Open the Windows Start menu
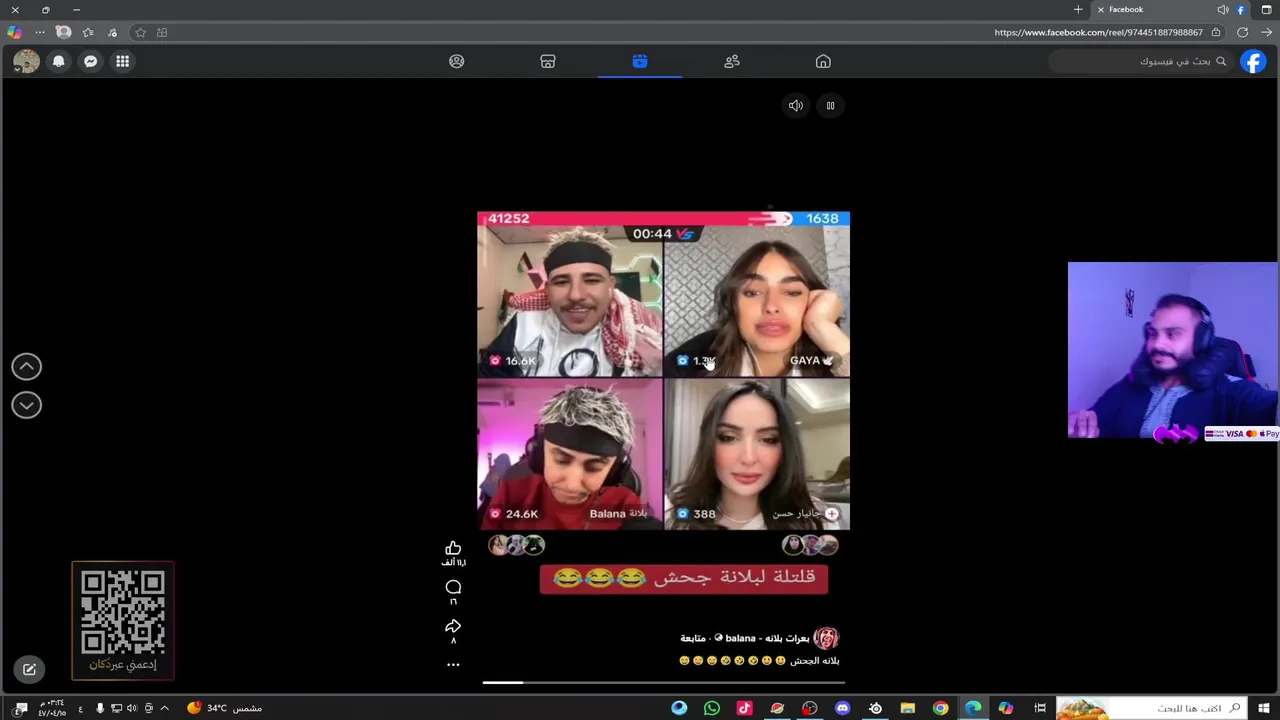 (1264, 708)
